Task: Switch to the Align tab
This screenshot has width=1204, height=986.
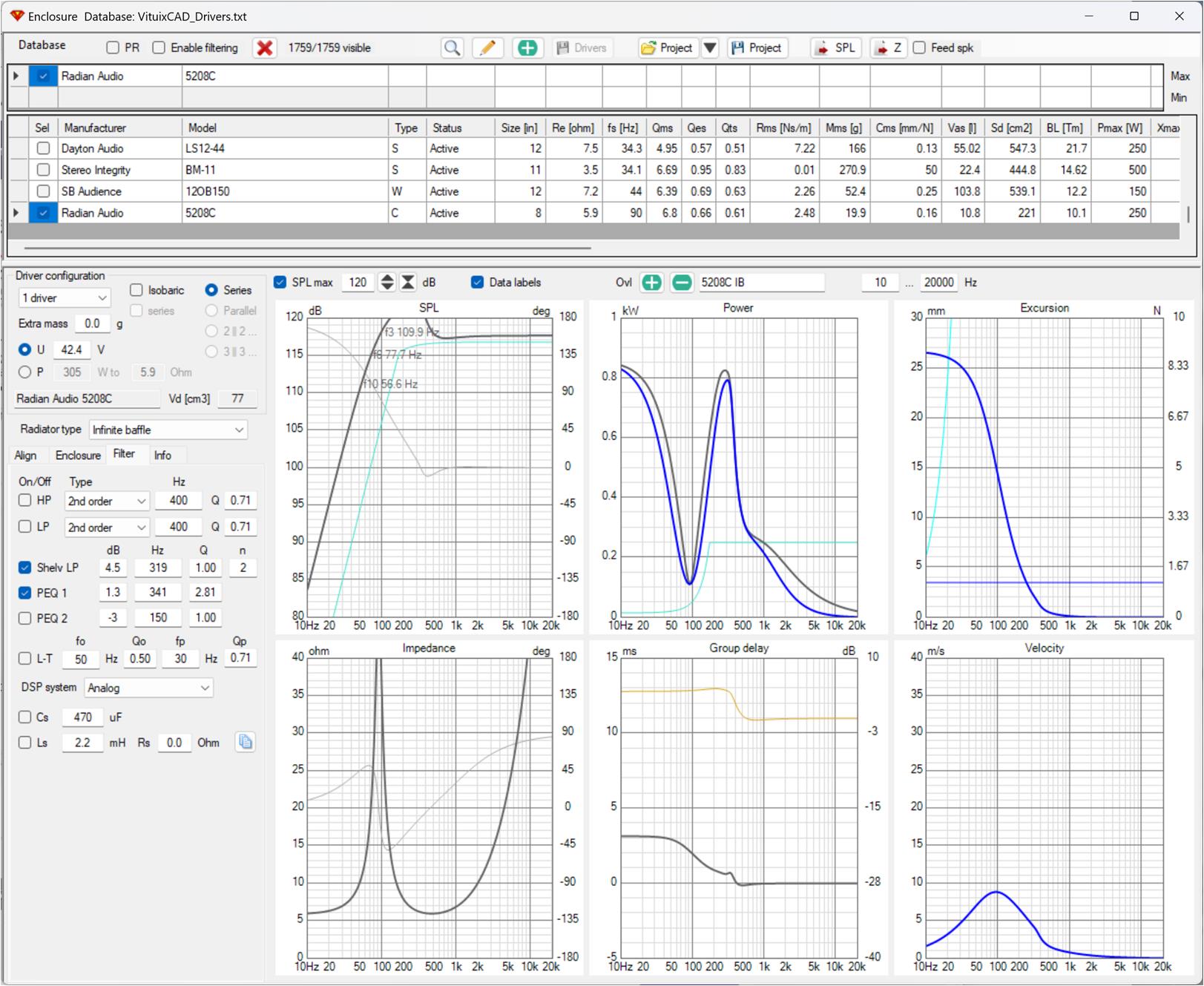Action: [x=26, y=456]
